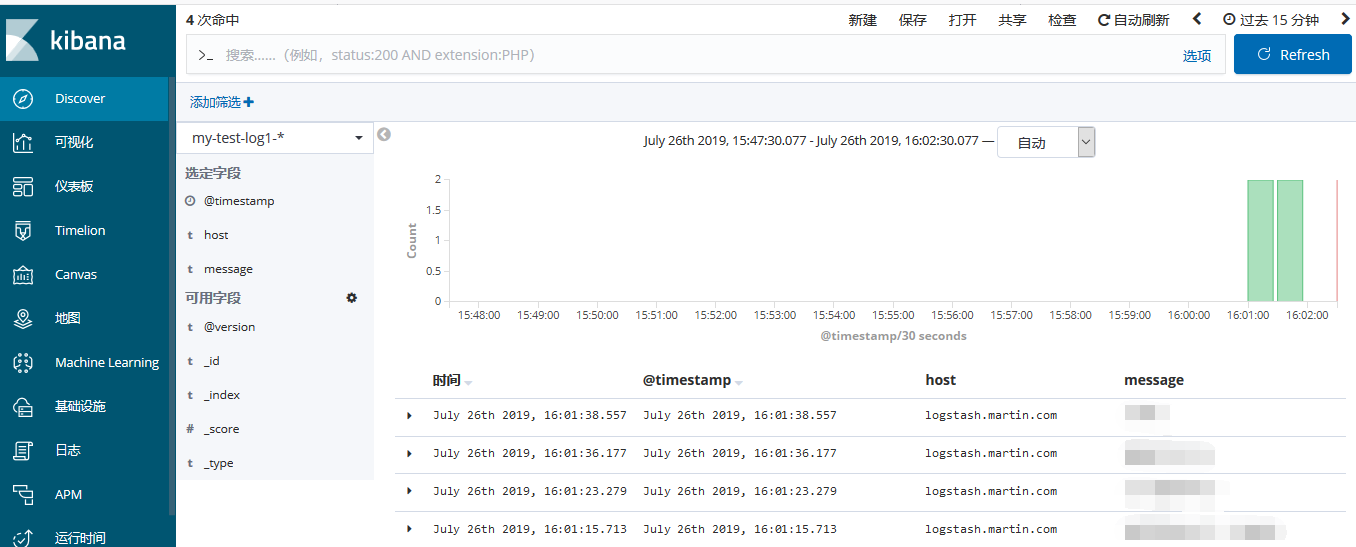Open the my-test-log1-* index pattern dropdown

click(x=275, y=138)
